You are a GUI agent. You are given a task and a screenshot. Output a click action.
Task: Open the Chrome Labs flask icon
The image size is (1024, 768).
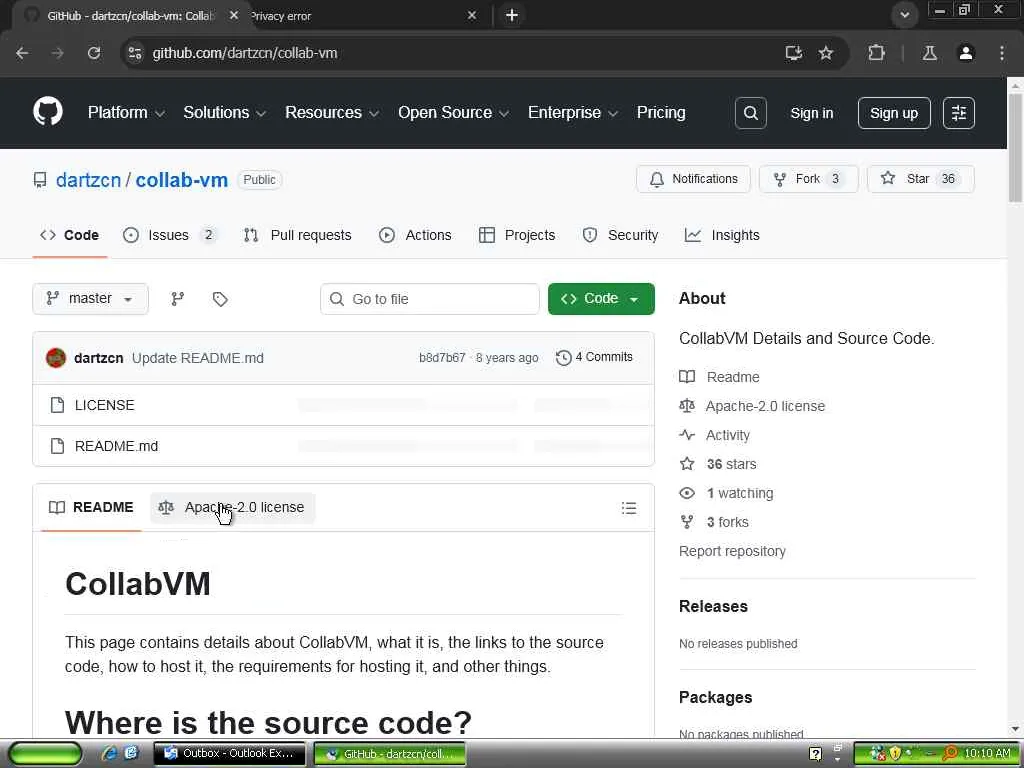[929, 53]
